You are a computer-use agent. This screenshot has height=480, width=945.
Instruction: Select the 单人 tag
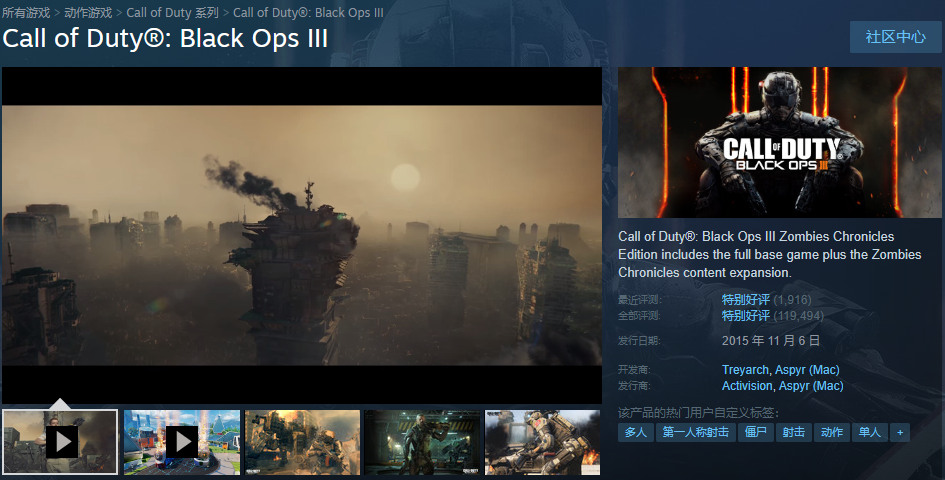(x=870, y=432)
